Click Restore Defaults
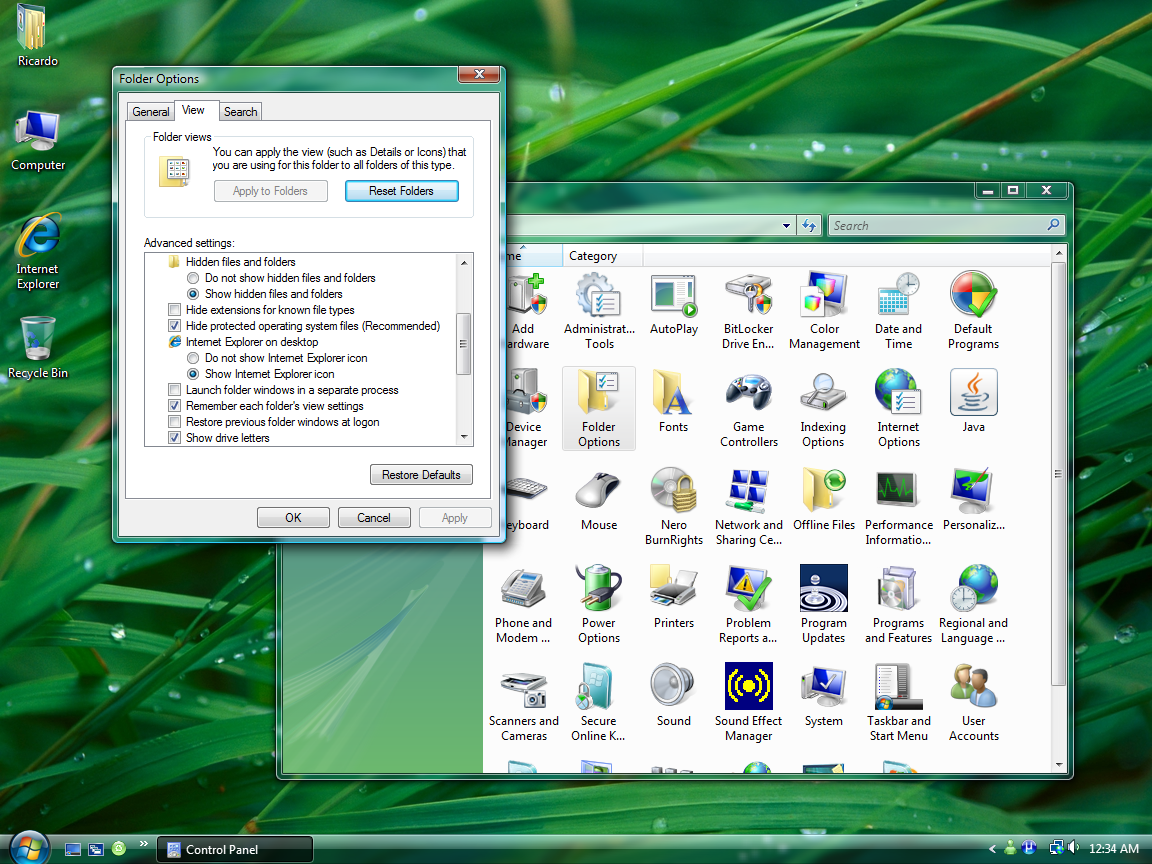Viewport: 1152px width, 864px height. (421, 474)
